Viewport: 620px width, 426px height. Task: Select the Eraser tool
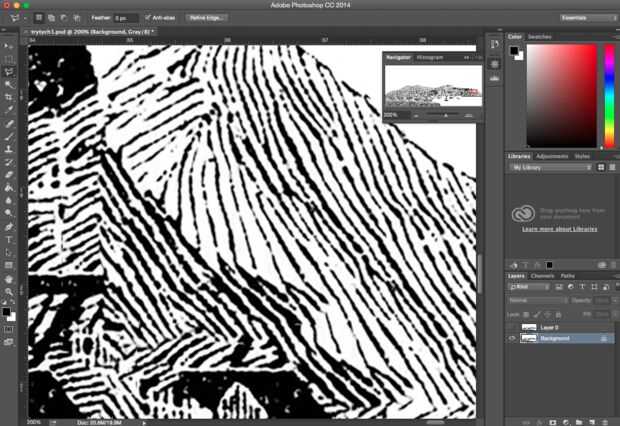(x=8, y=175)
